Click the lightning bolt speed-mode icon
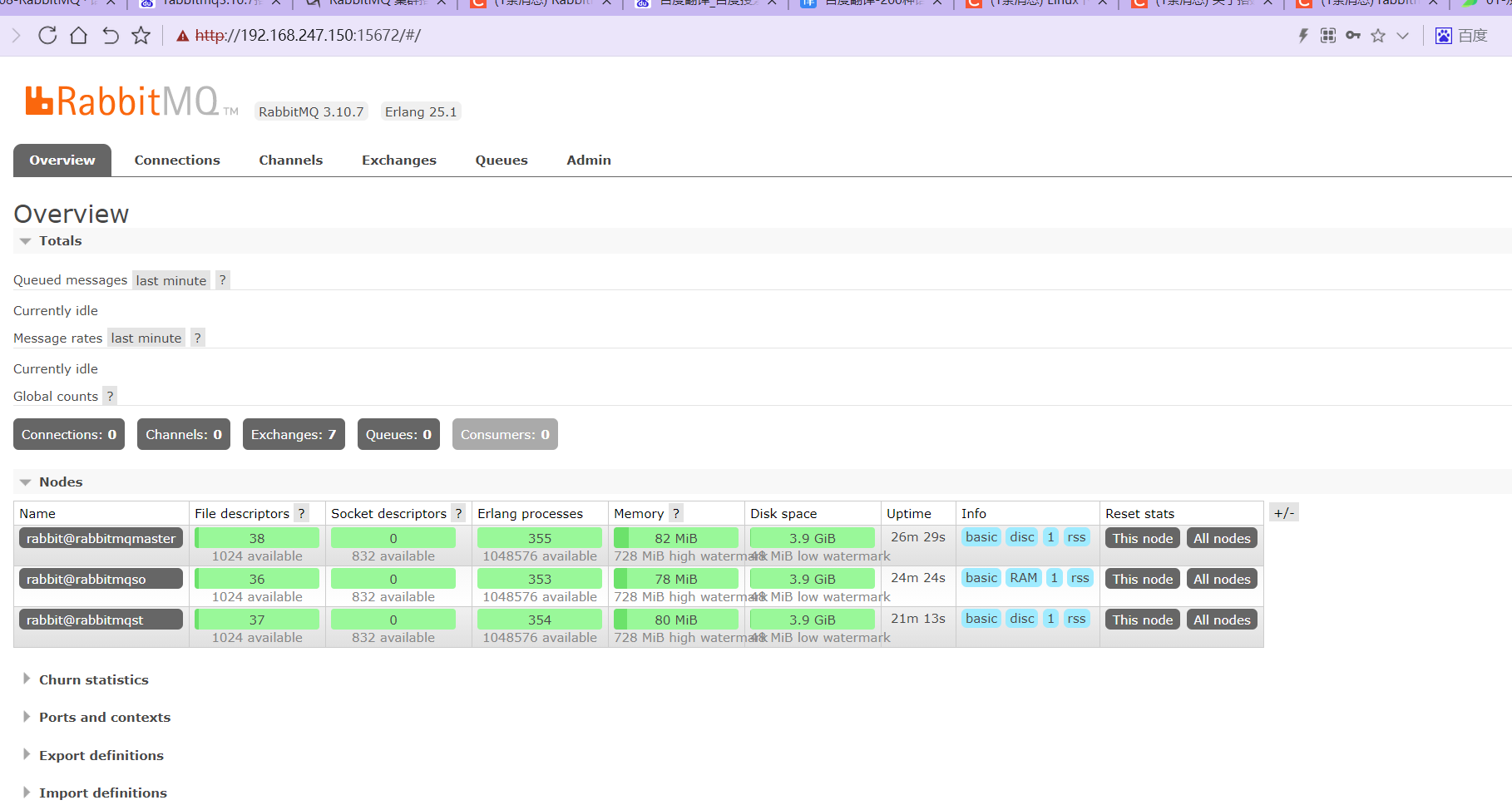1512x810 pixels. click(1303, 36)
